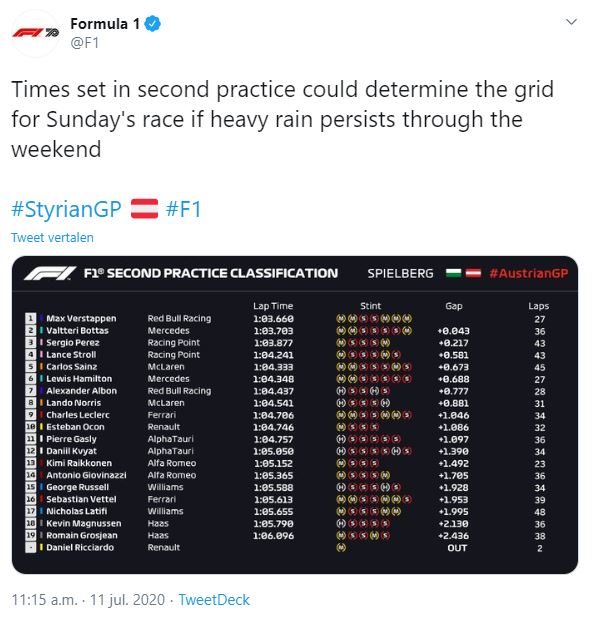594x622 pixels.
Task: Open the TweetDeck source link
Action: tap(214, 600)
